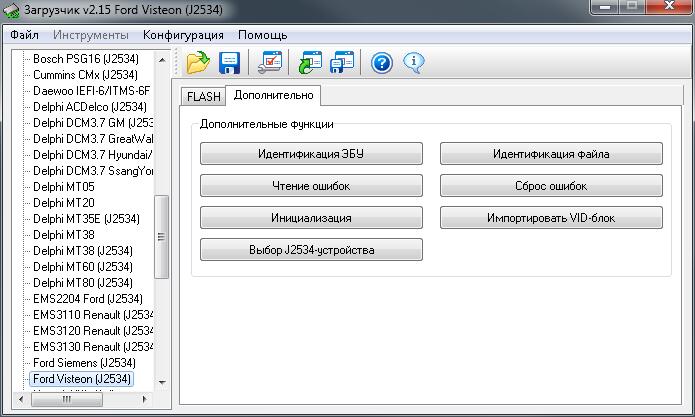Image resolution: width=695 pixels, height=417 pixels.
Task: Click the horizontal scrollbar left arrow
Action: [20, 399]
